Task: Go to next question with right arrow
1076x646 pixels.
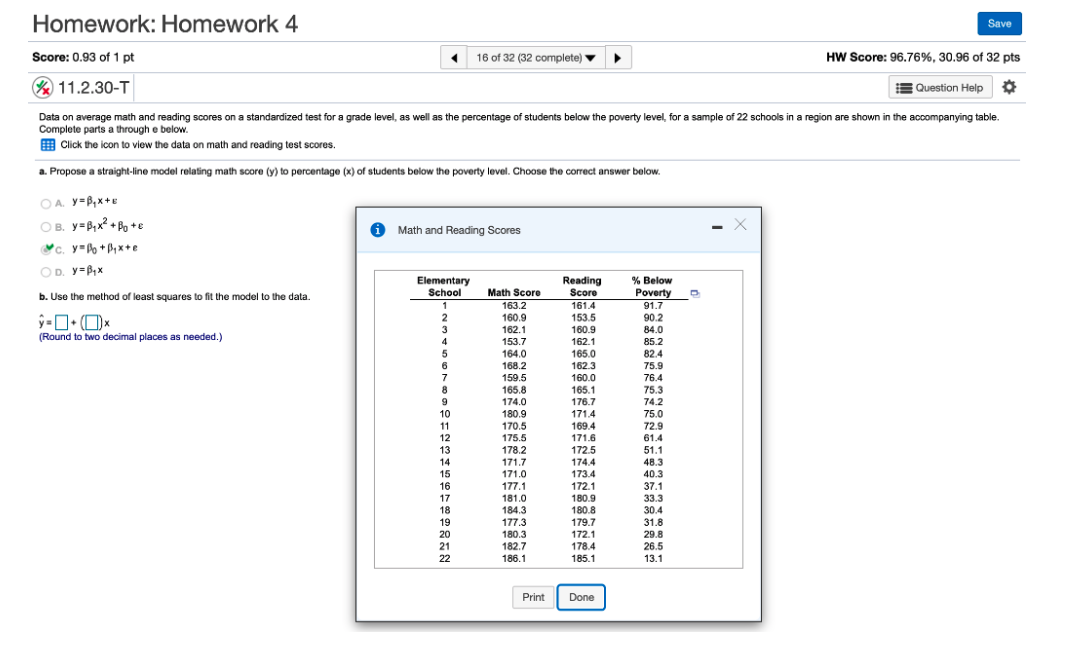Action: pyautogui.click(x=619, y=57)
